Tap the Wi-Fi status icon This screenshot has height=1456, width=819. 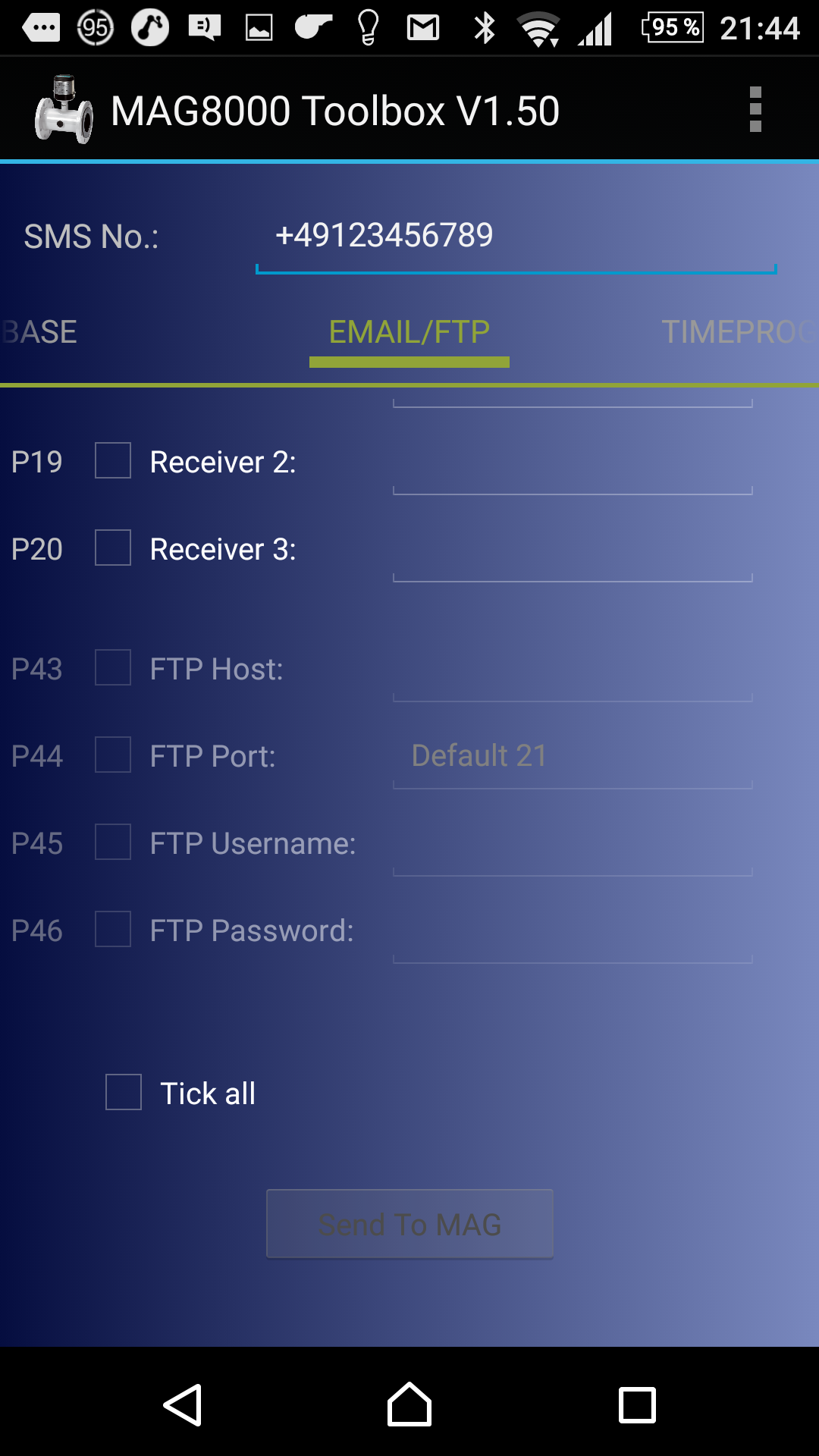pos(538,29)
